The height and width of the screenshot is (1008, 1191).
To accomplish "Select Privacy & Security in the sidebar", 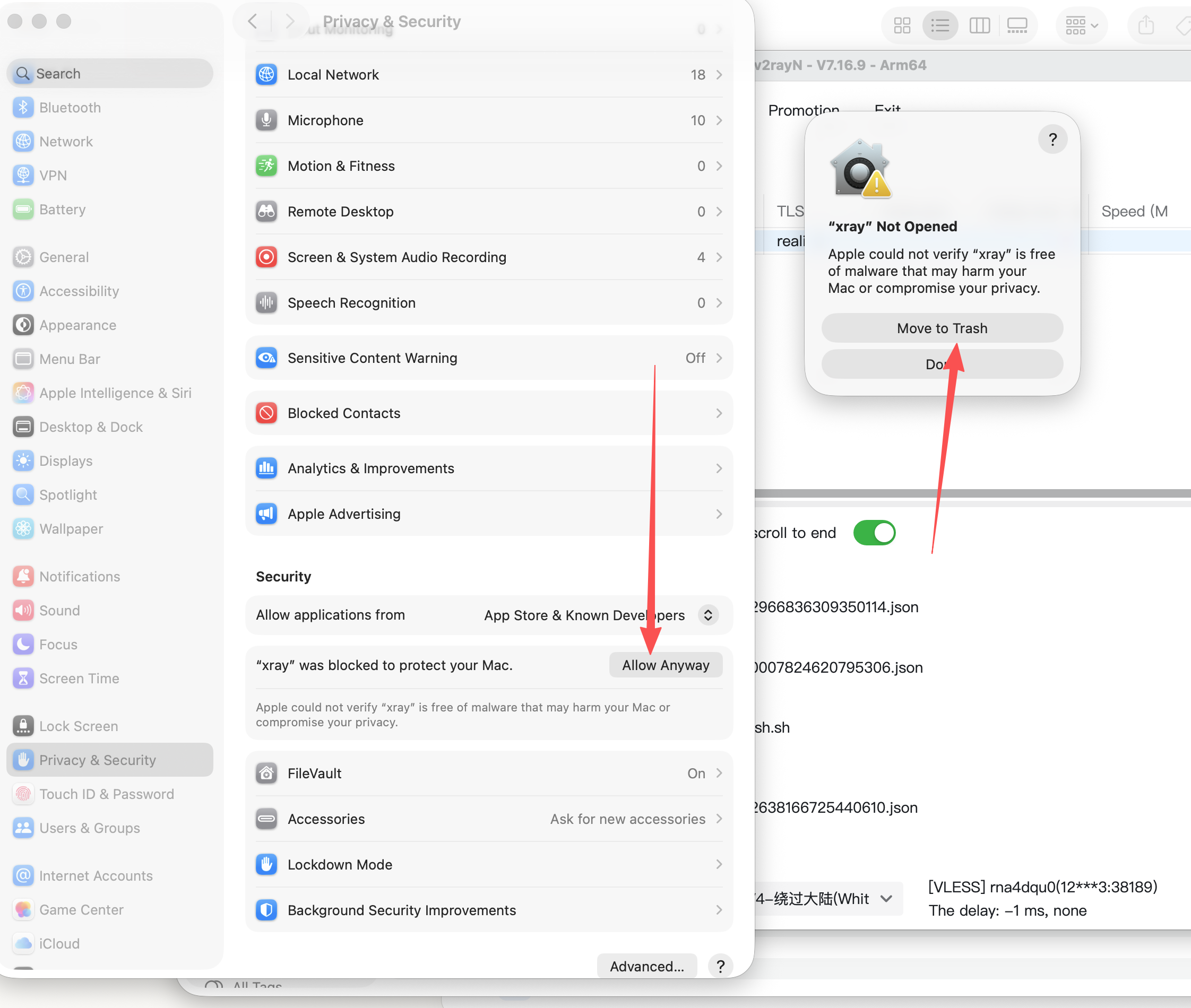I will pyautogui.click(x=110, y=760).
